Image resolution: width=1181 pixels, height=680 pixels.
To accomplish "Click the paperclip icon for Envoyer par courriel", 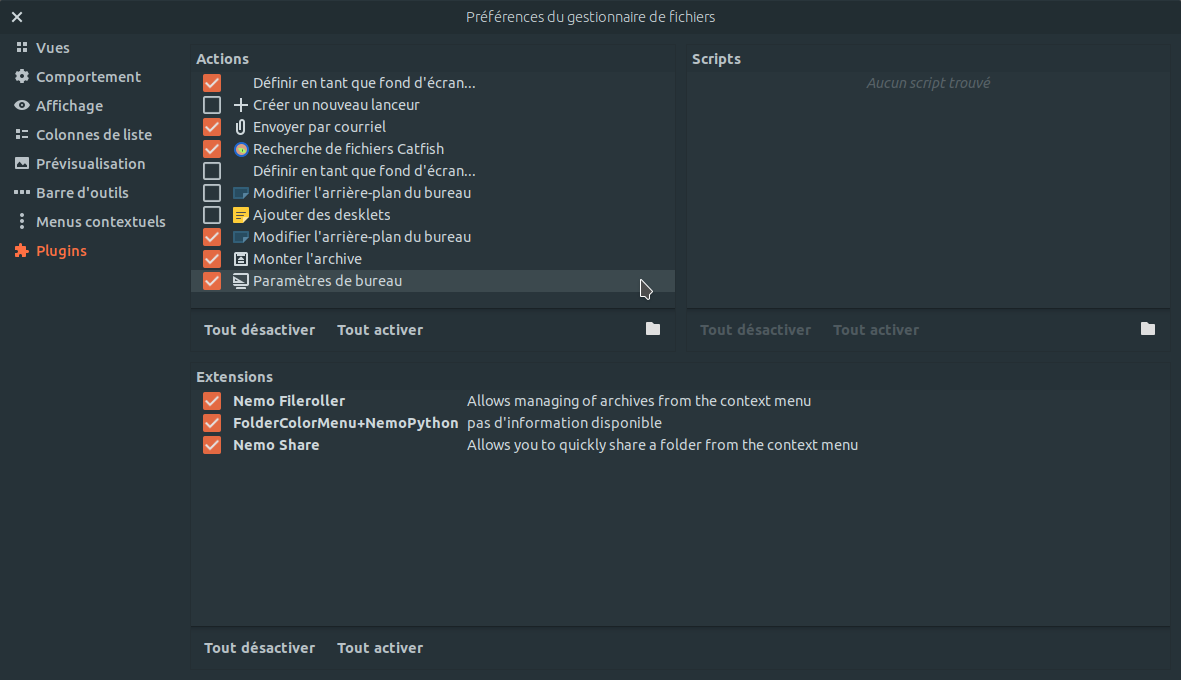I will pos(240,127).
